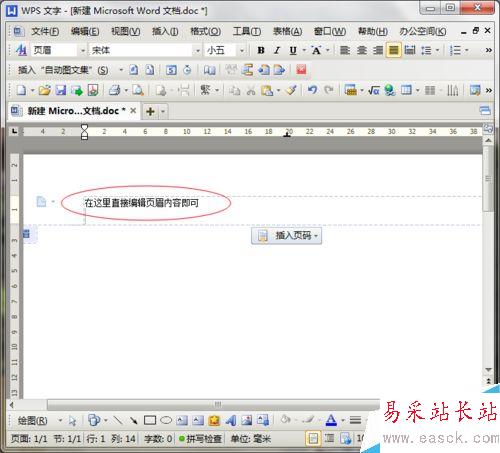Close the document tab

point(133,111)
